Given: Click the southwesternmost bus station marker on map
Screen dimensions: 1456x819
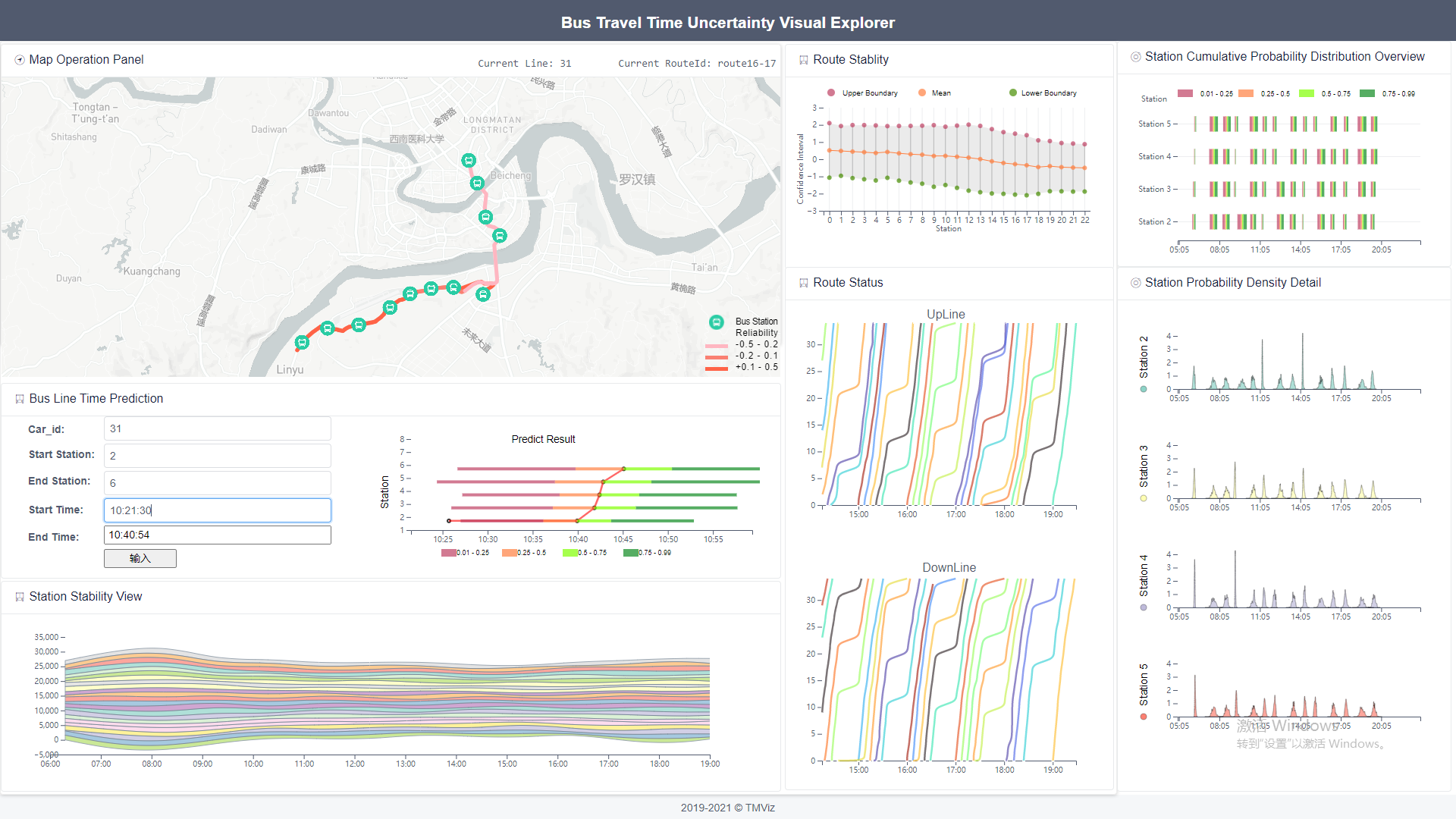Looking at the screenshot, I should (x=302, y=343).
